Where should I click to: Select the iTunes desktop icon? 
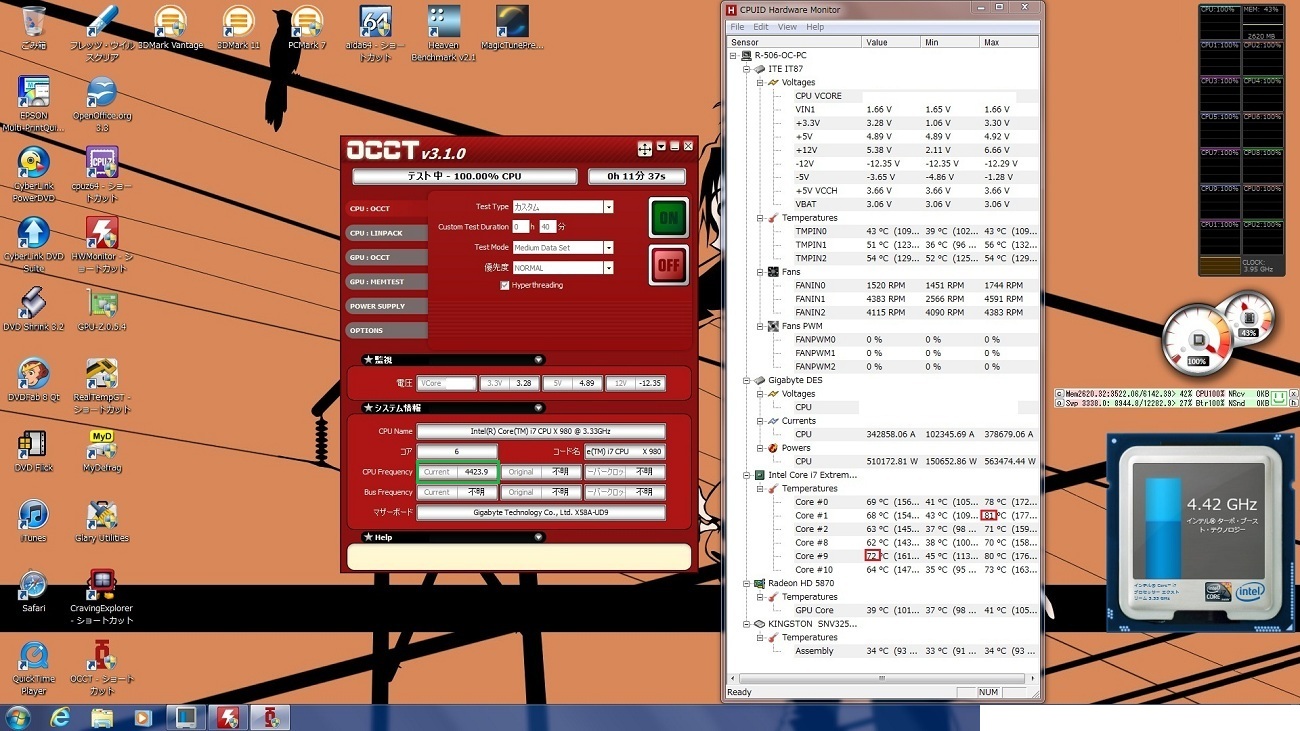34,521
